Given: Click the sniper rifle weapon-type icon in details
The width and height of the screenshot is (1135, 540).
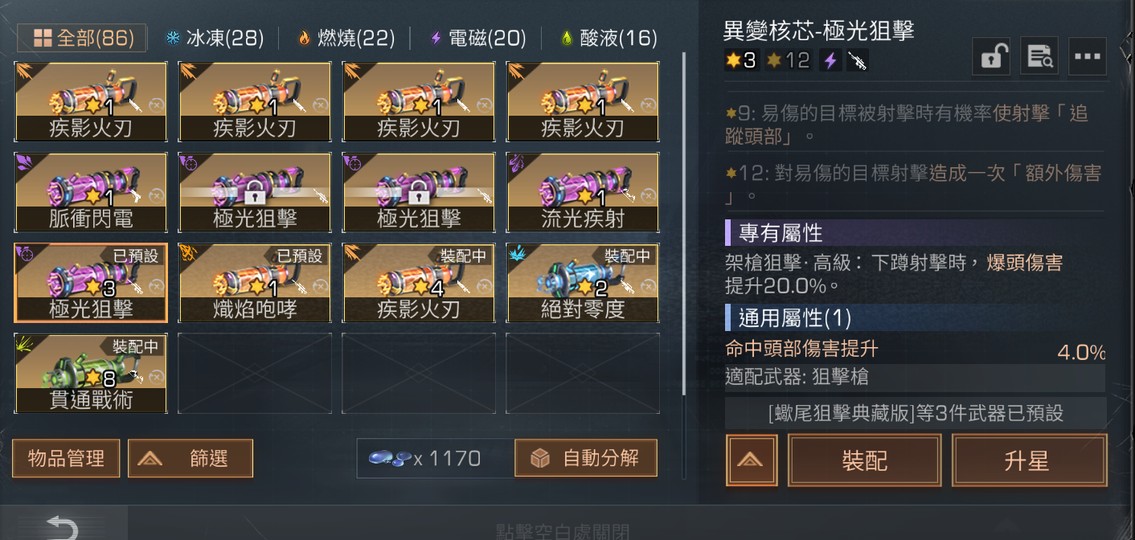Looking at the screenshot, I should tap(857, 60).
